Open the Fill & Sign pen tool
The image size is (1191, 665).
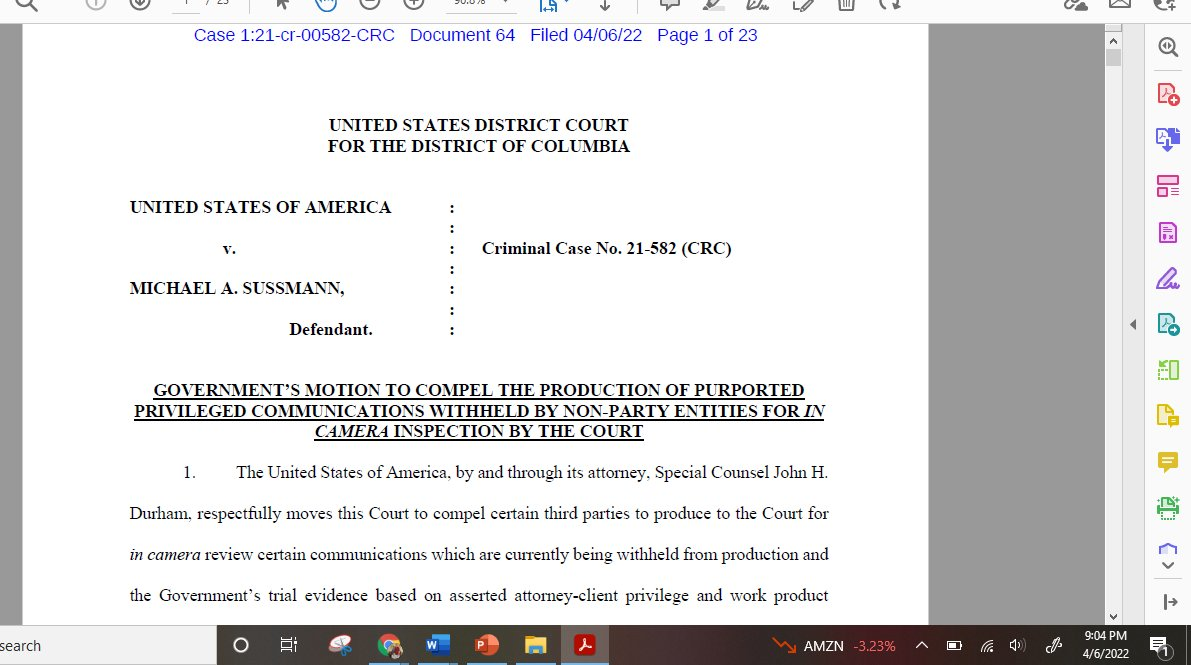pos(1167,278)
